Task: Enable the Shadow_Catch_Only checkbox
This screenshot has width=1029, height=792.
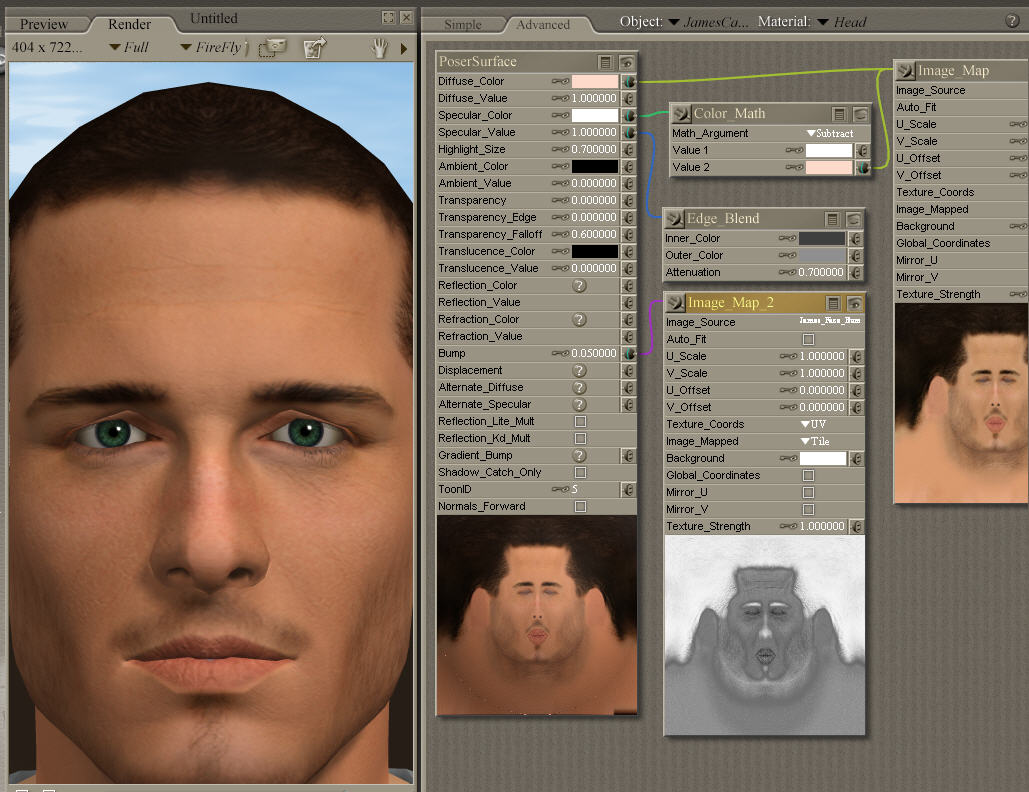Action: (x=580, y=472)
